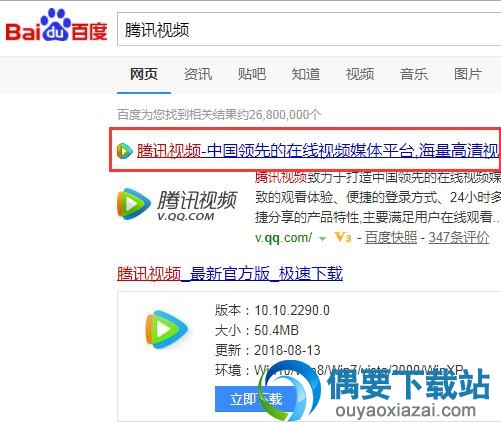The width and height of the screenshot is (501, 422).
Task: Click the 立即下载 button
Action: tap(256, 399)
